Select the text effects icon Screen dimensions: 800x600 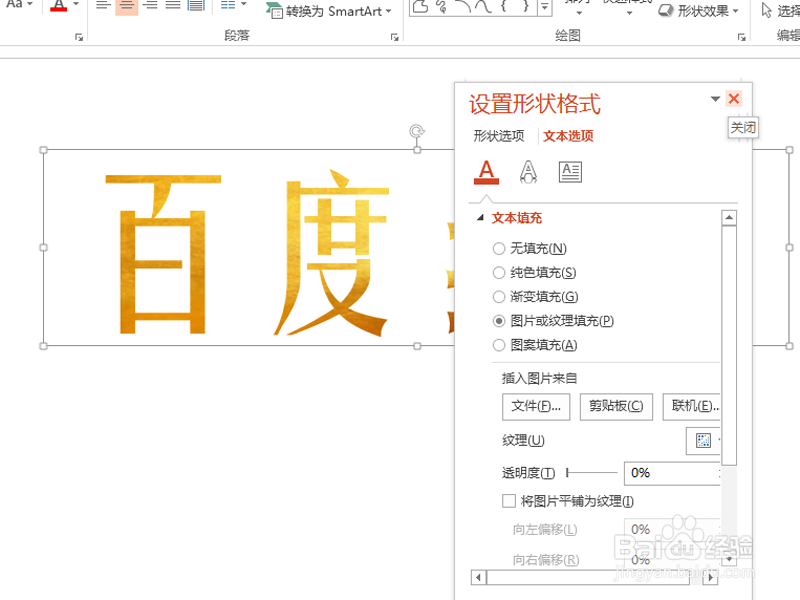point(528,172)
